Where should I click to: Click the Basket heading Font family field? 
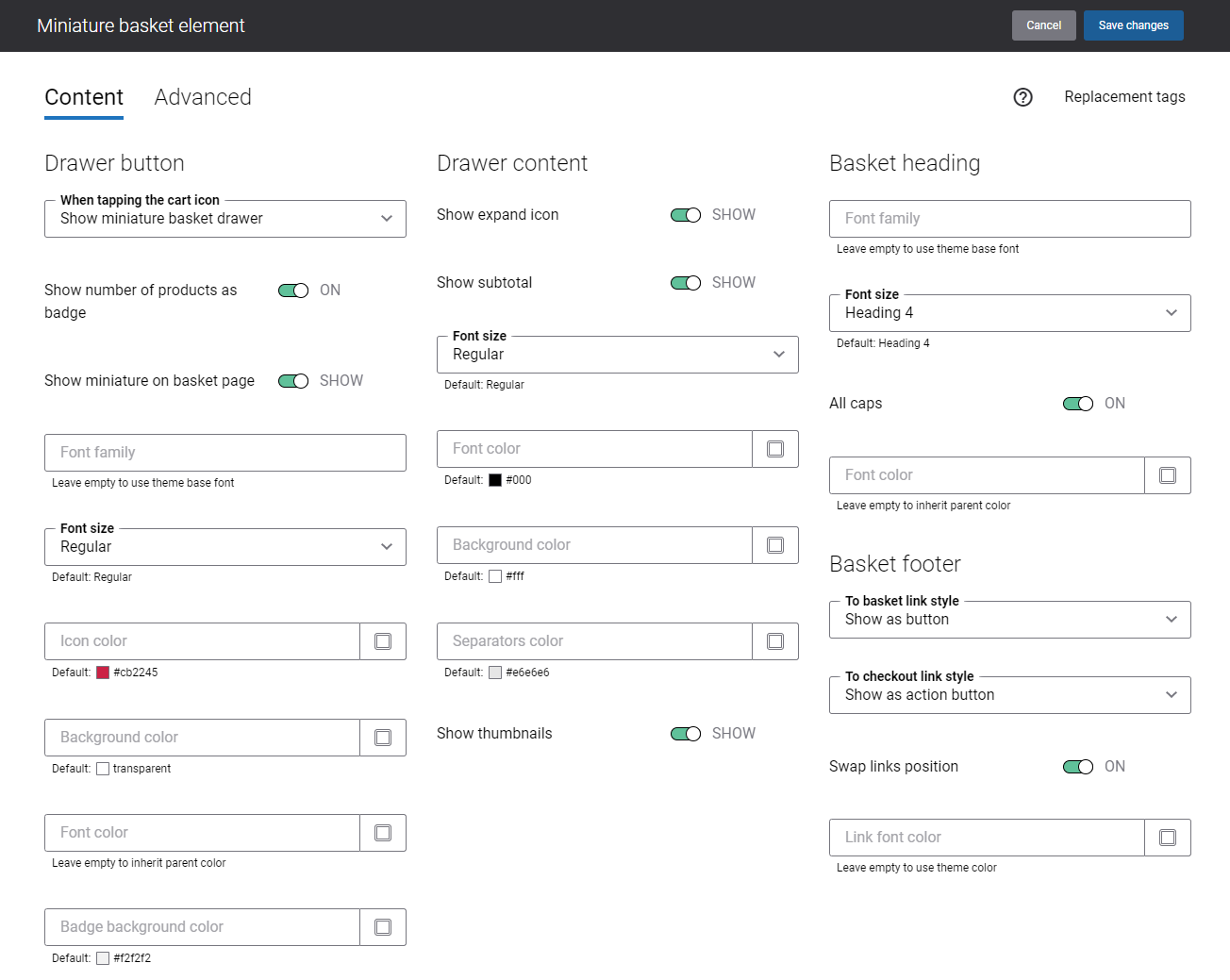1009,219
